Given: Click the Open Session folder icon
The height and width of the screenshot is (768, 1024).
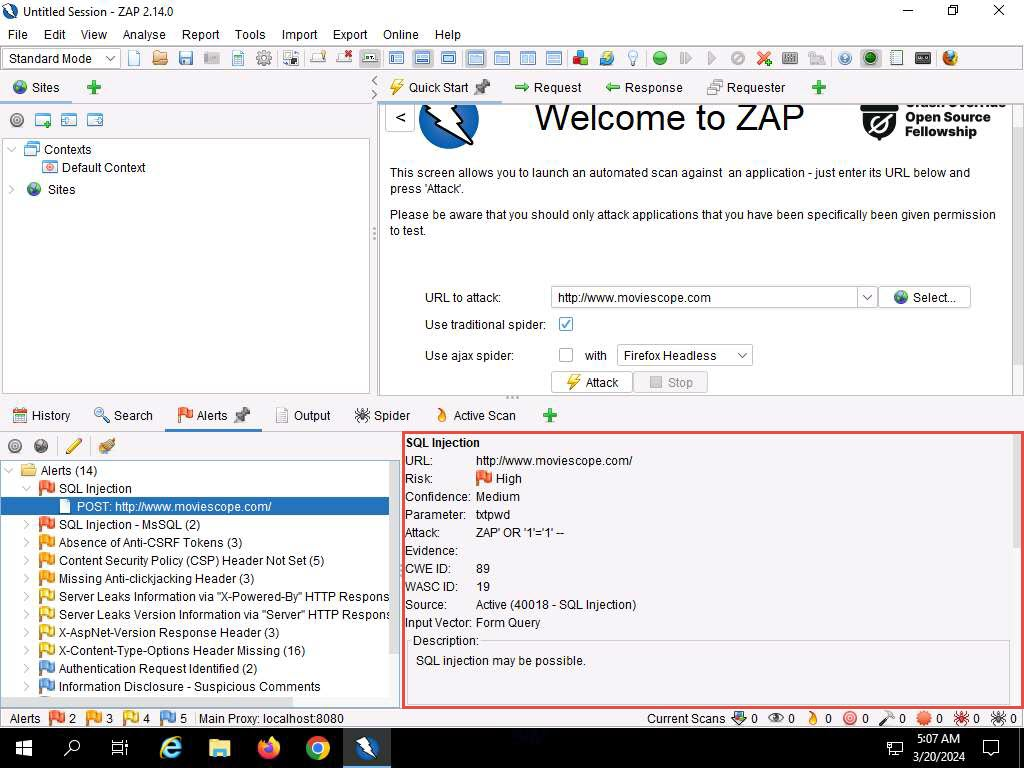Looking at the screenshot, I should [x=160, y=58].
